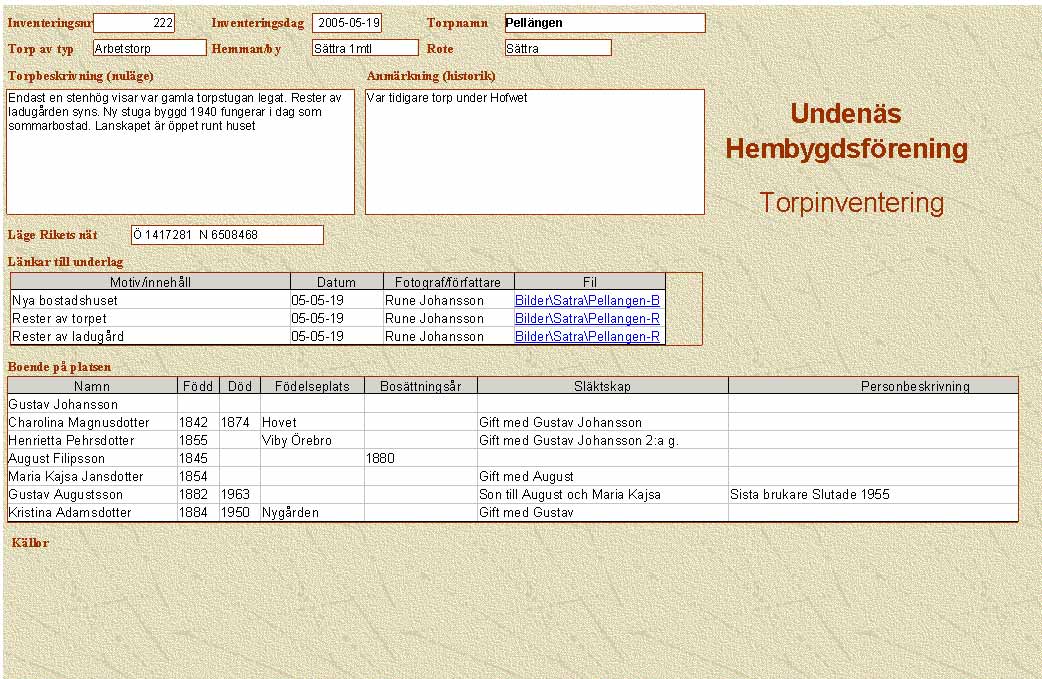Focus the Torp av typ field
Image resolution: width=1042 pixels, height=679 pixels.
click(148, 47)
